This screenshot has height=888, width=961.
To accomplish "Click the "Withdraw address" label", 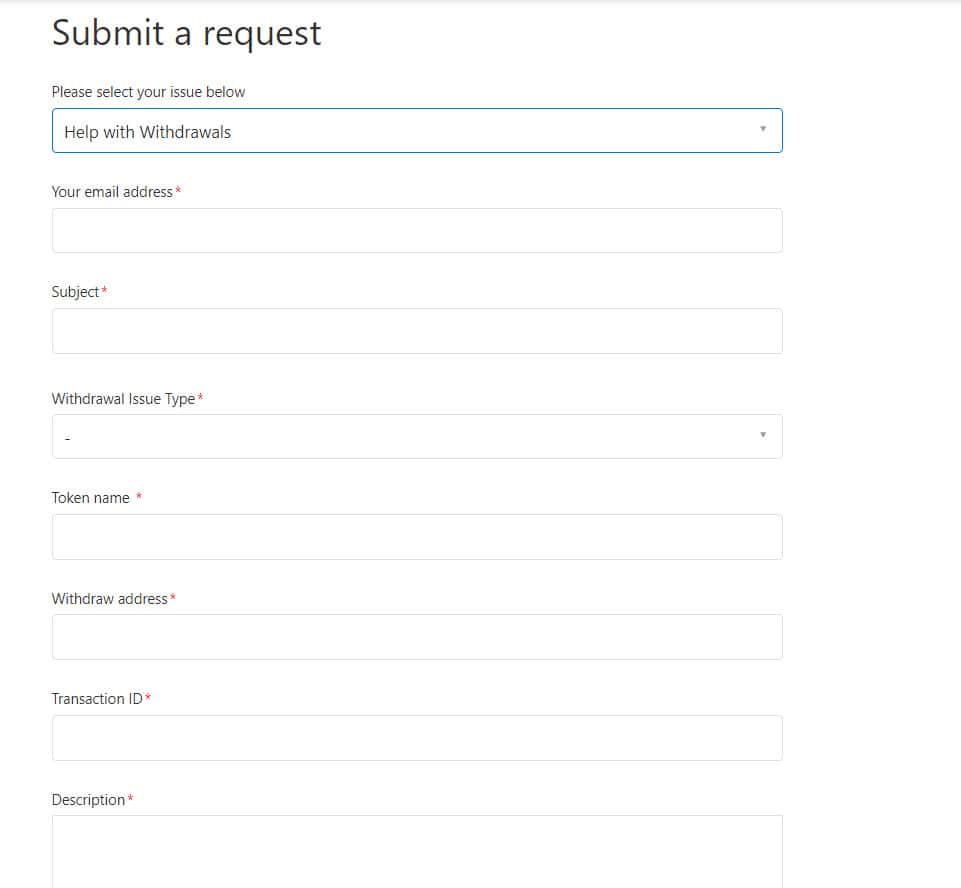I will click(x=110, y=598).
